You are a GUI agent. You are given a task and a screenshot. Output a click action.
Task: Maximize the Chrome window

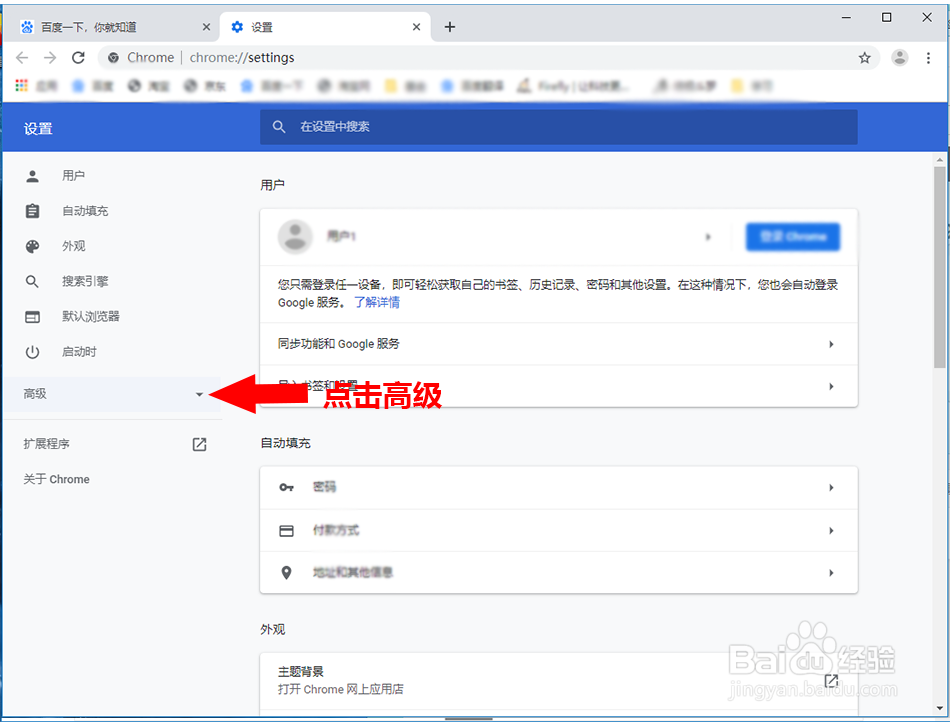pos(886,18)
